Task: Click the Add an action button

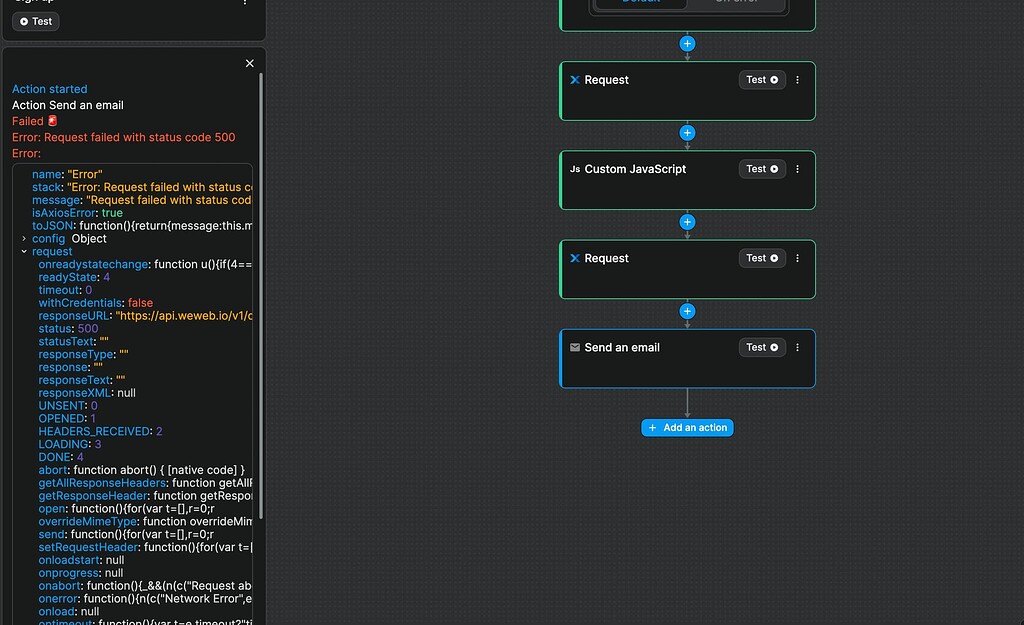Action: coord(687,426)
